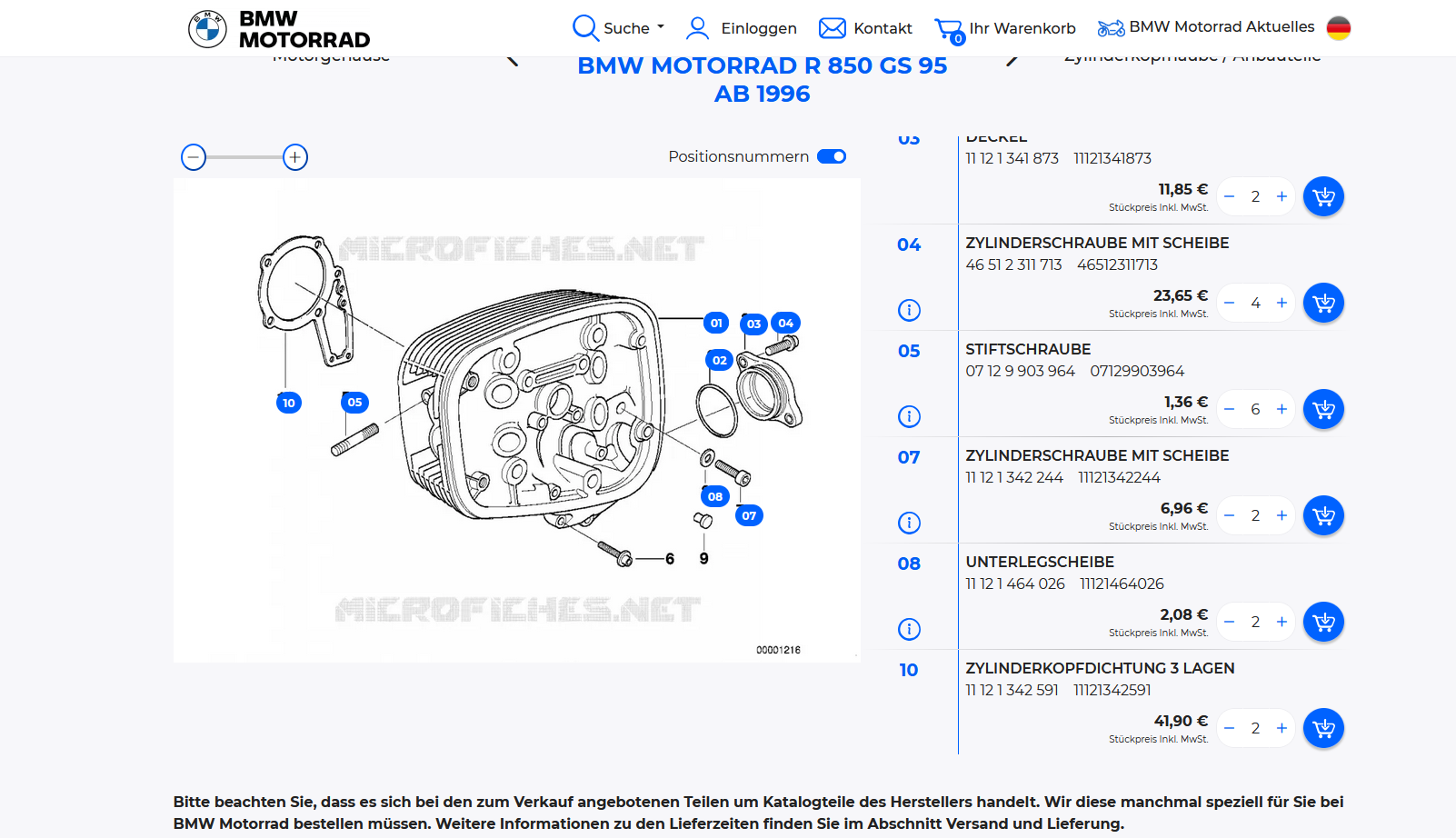Zoom in diagram with plus icon

pyautogui.click(x=295, y=157)
